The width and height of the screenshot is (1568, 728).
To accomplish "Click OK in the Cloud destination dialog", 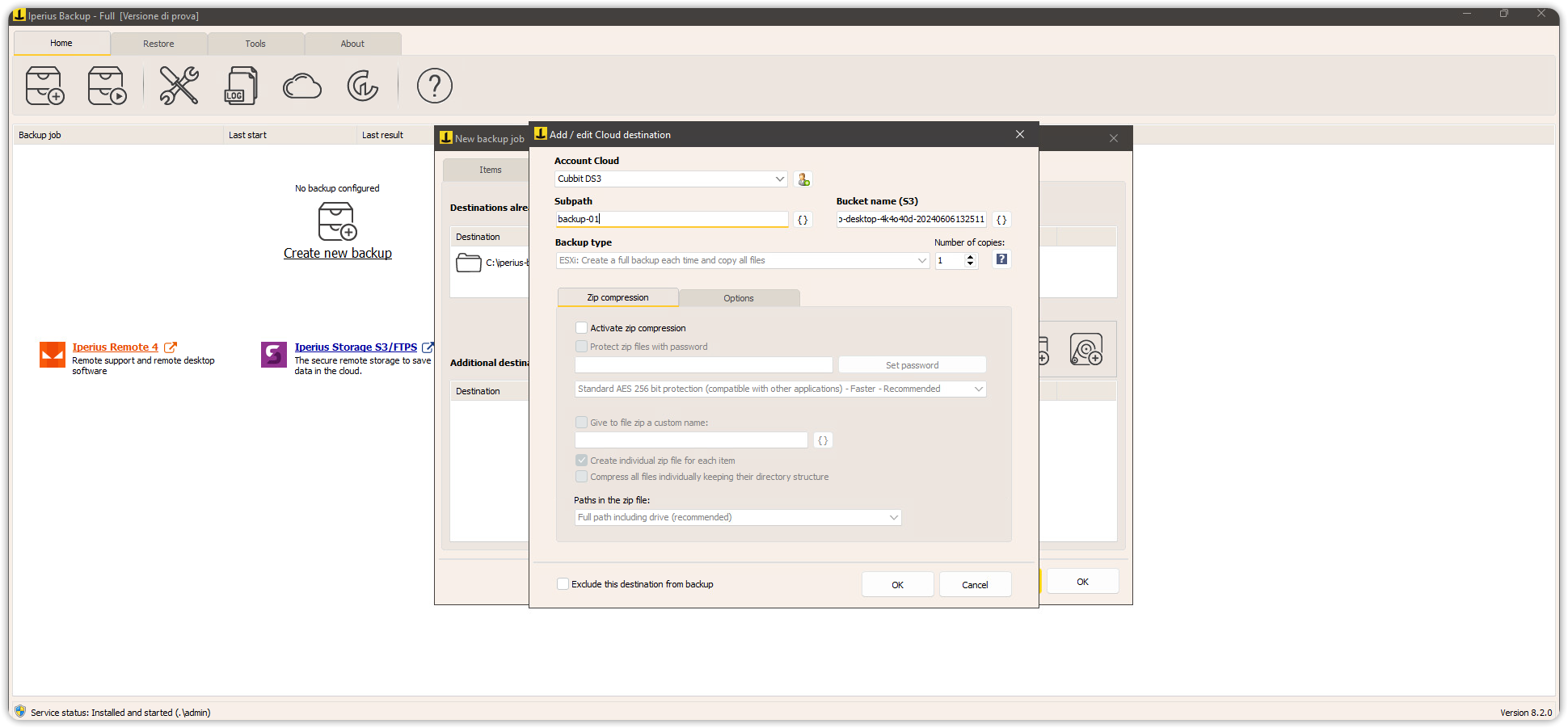I will pyautogui.click(x=897, y=585).
